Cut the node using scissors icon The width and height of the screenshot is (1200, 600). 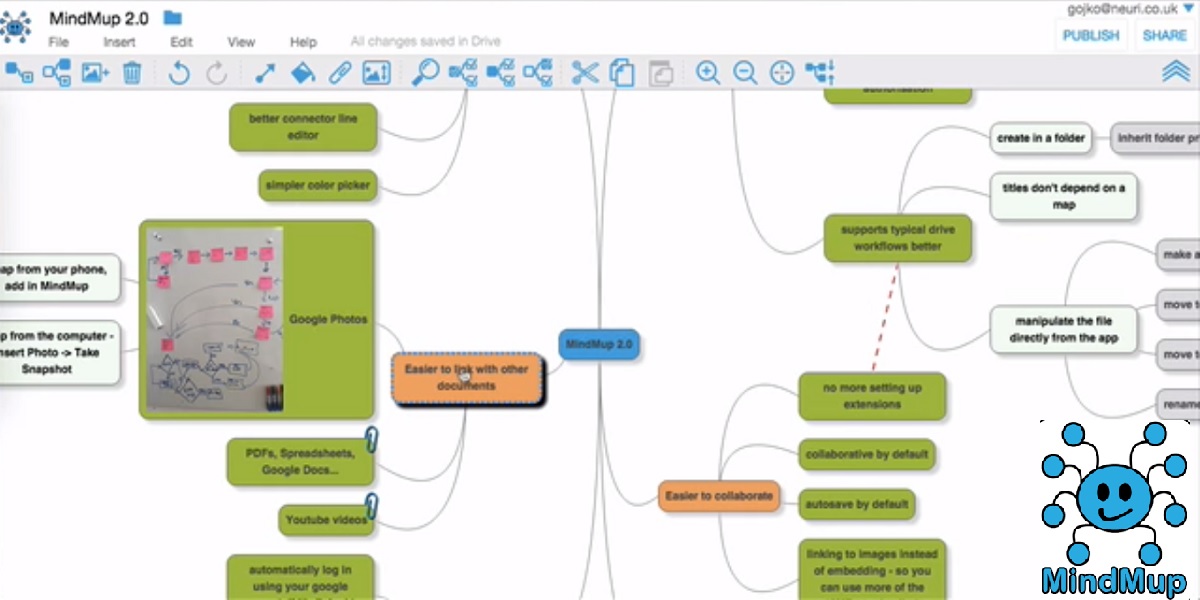585,73
